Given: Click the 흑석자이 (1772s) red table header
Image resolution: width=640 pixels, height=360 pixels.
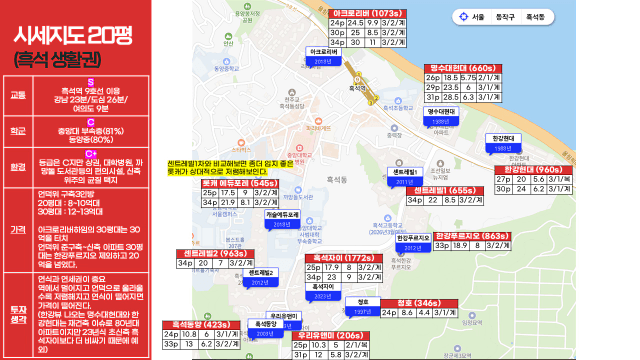Looking at the screenshot, I should click(x=344, y=258).
